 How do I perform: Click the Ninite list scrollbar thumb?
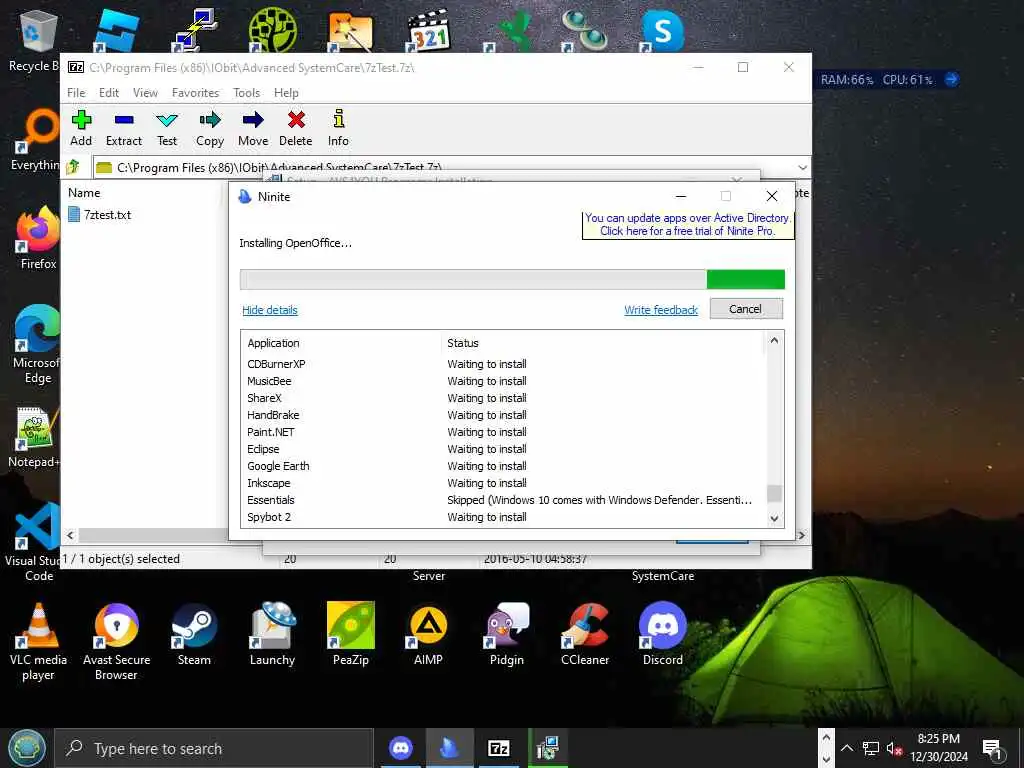[x=774, y=493]
